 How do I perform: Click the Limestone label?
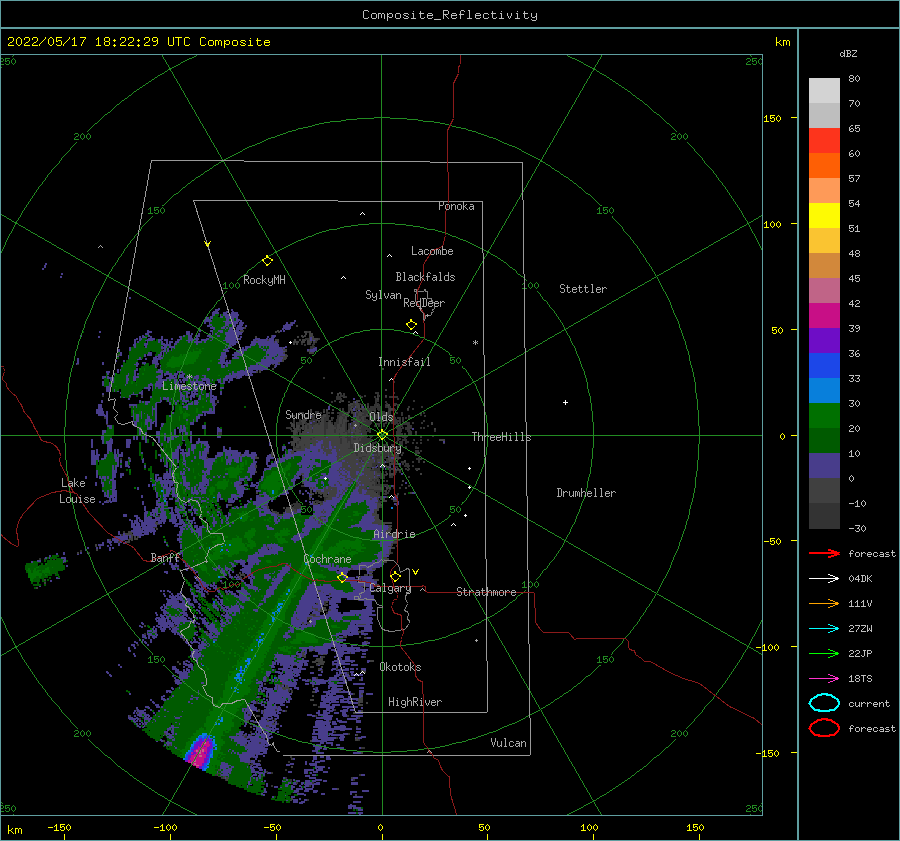coord(189,386)
